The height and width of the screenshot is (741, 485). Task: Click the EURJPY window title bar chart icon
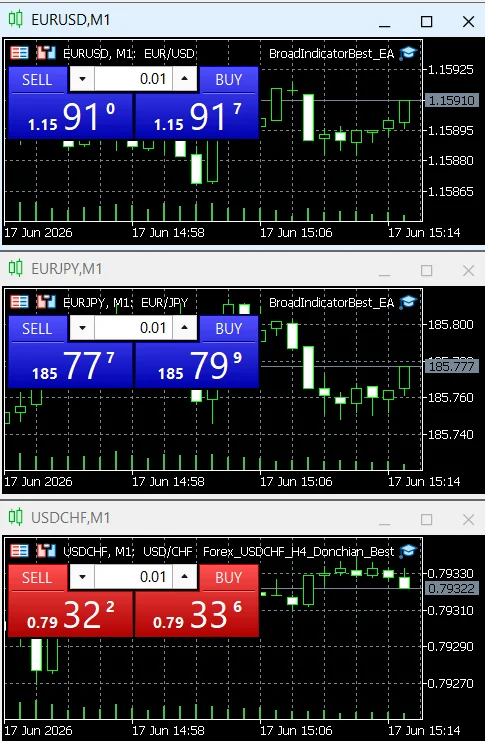(16, 268)
